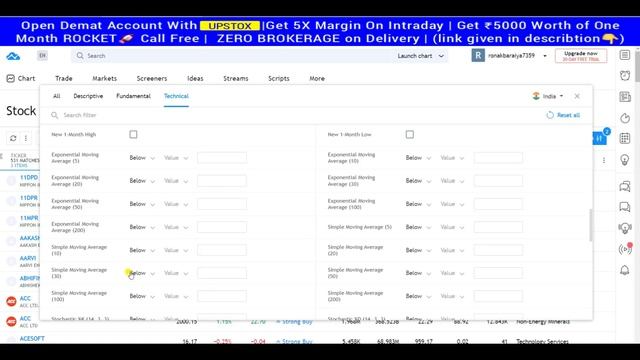This screenshot has height=360, width=640.
Task: Open Below dropdown for Simple Moving Average (200)
Action: pos(418,296)
